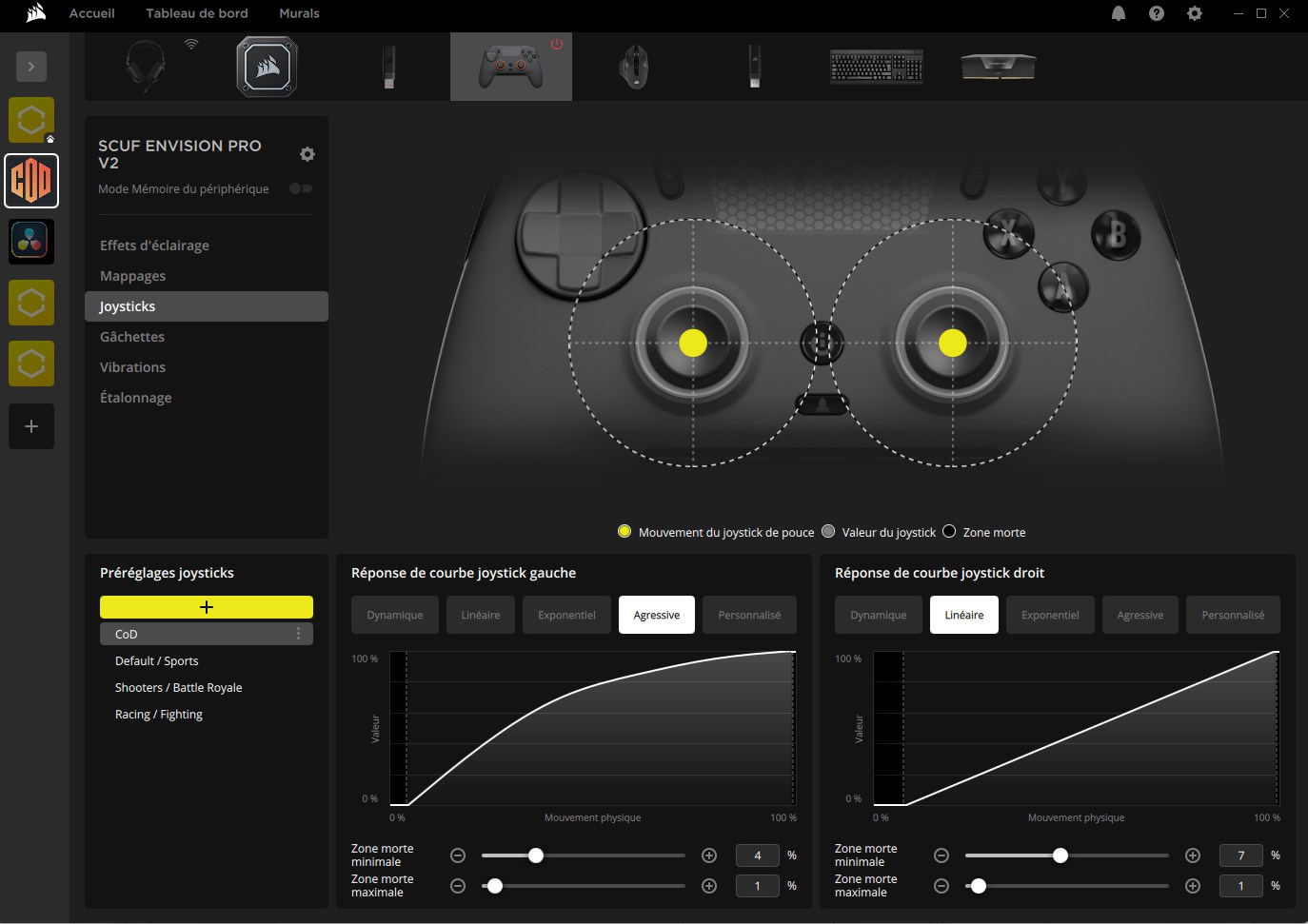Image resolution: width=1308 pixels, height=924 pixels.
Task: Toggle Valeur du joystick legend option
Action: (x=828, y=532)
